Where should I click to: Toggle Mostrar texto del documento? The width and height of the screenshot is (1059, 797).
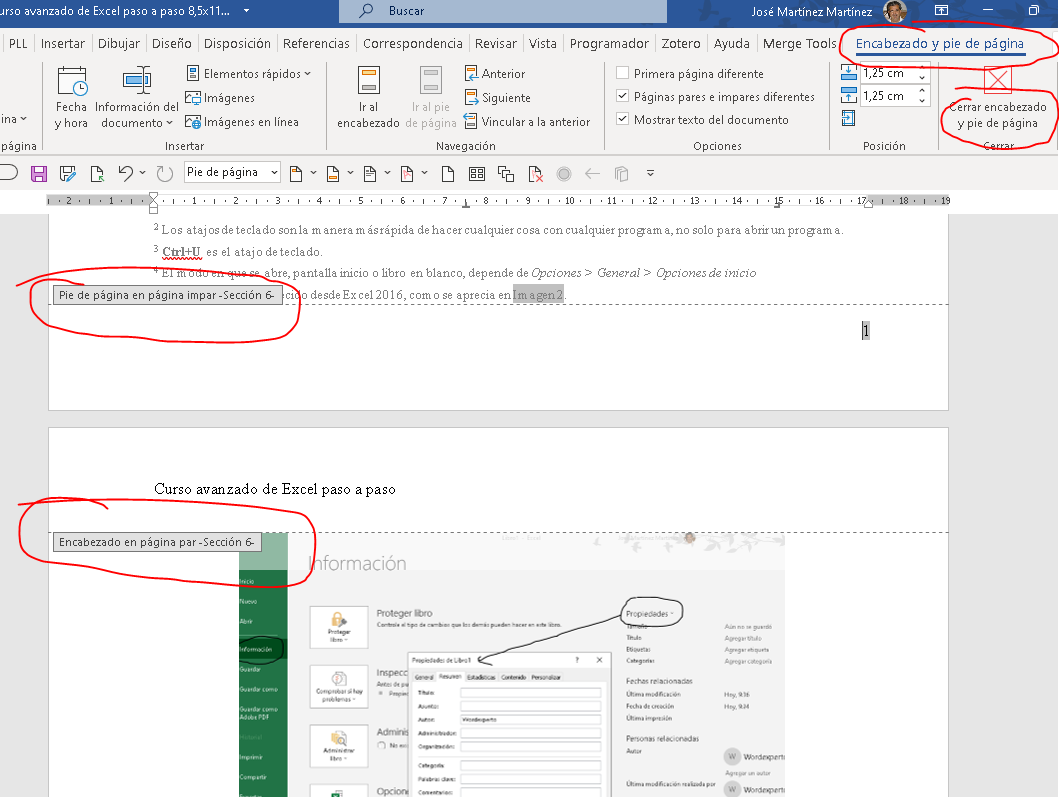click(623, 120)
